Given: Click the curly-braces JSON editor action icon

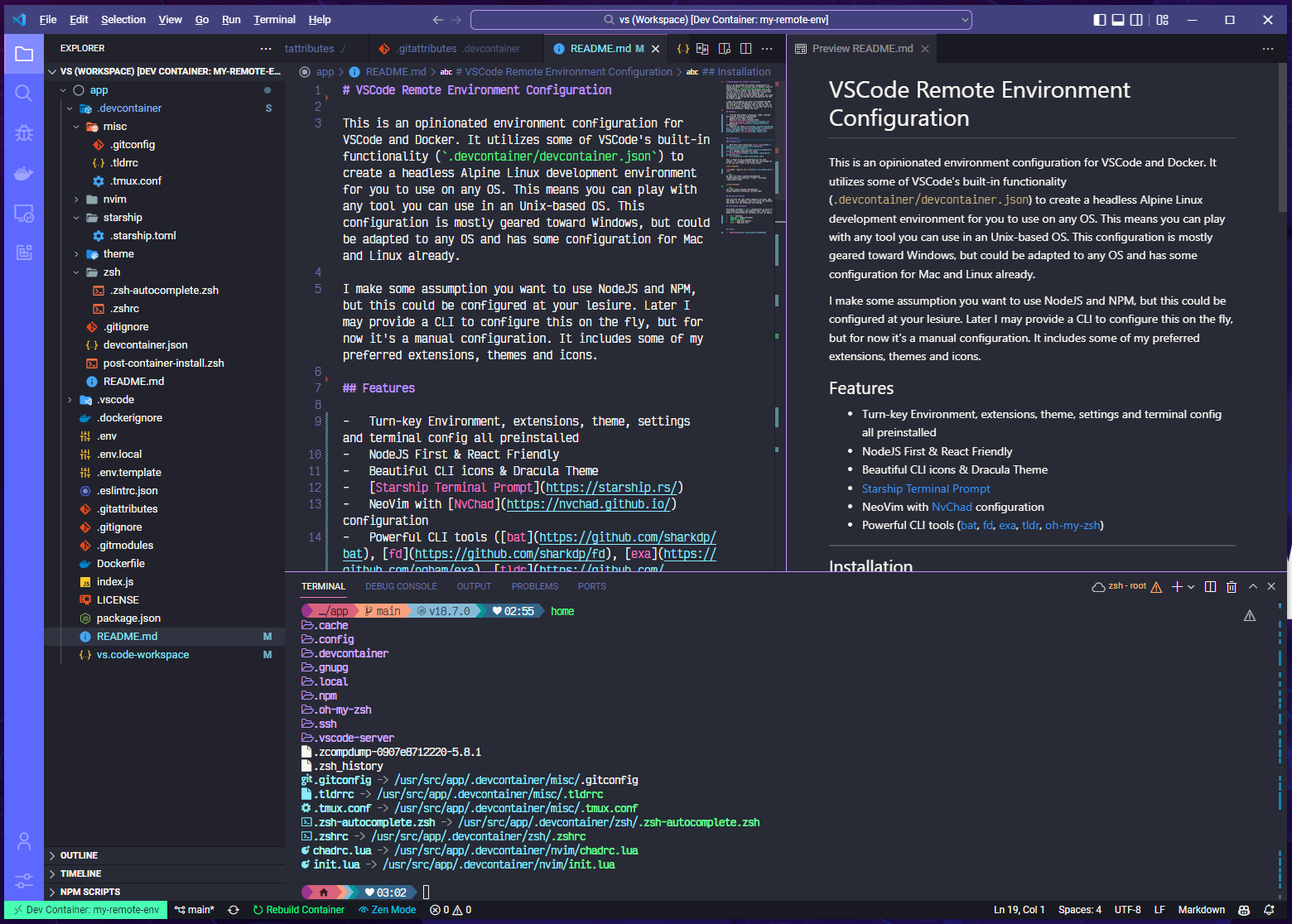Looking at the screenshot, I should (682, 49).
